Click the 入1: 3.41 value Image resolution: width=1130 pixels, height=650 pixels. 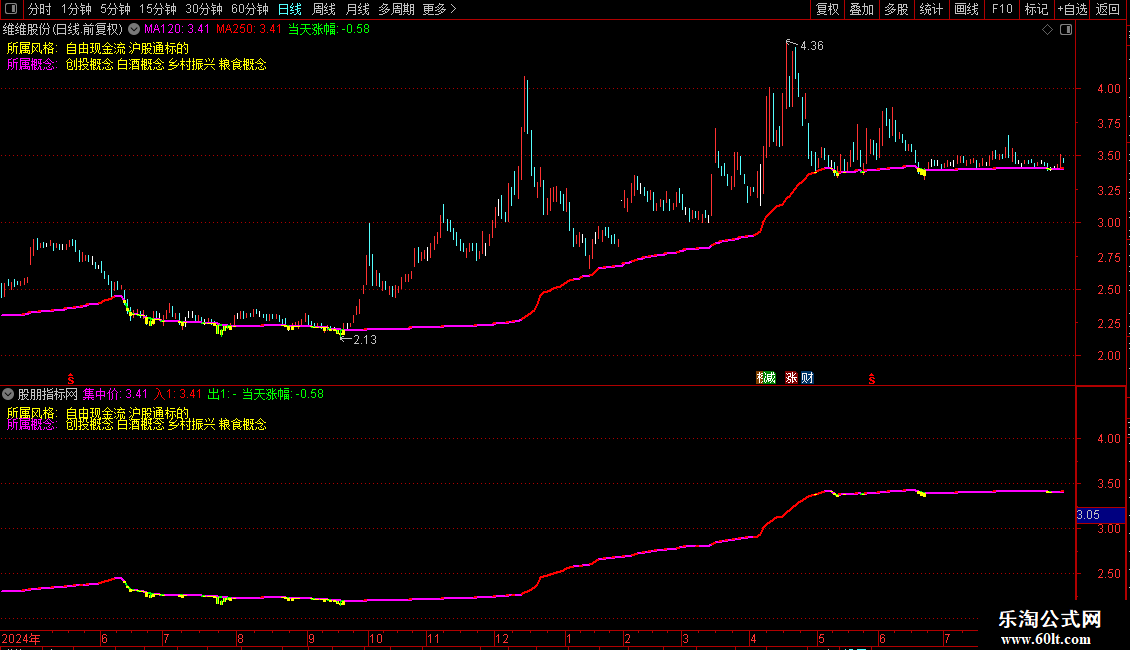point(178,394)
